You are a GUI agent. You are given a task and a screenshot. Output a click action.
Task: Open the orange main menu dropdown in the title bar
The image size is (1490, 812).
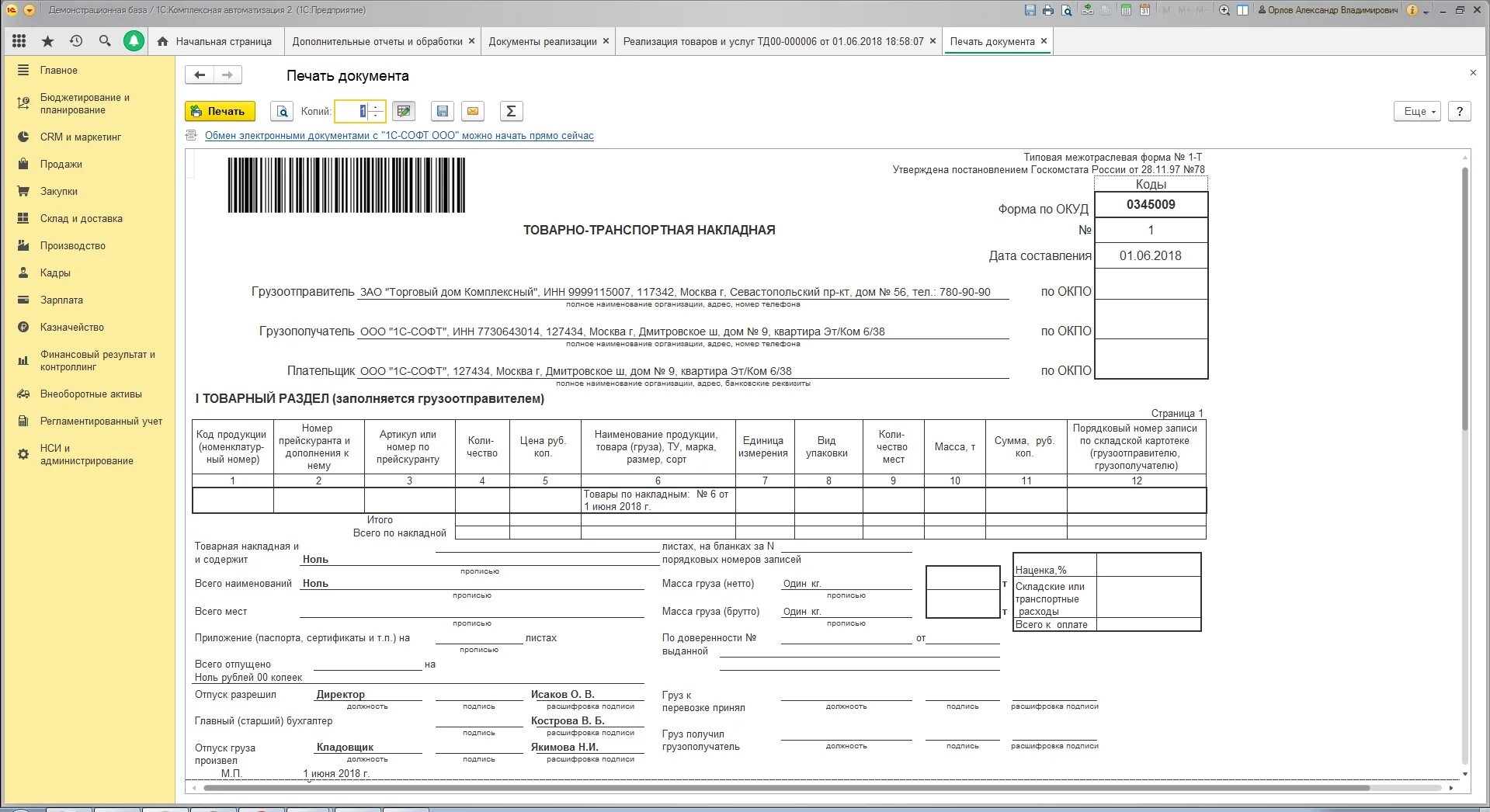click(30, 10)
